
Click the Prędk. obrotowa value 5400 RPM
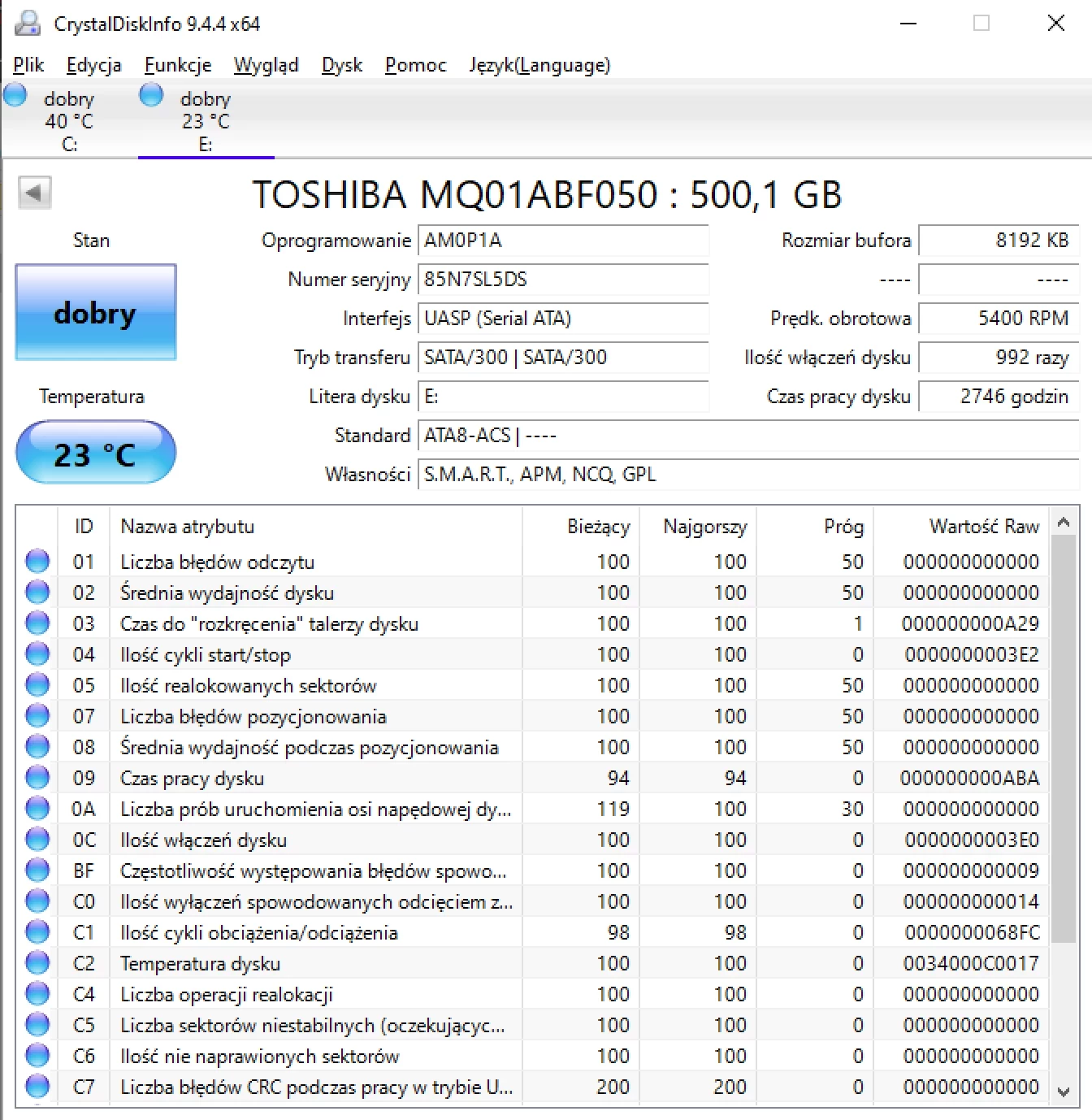point(999,319)
